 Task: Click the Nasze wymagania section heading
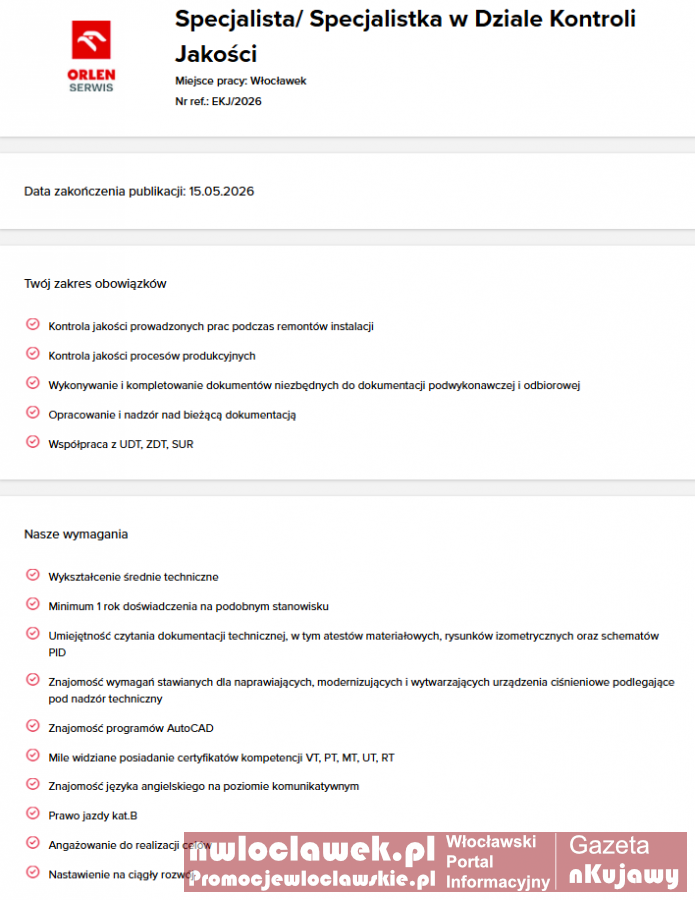pos(76,534)
